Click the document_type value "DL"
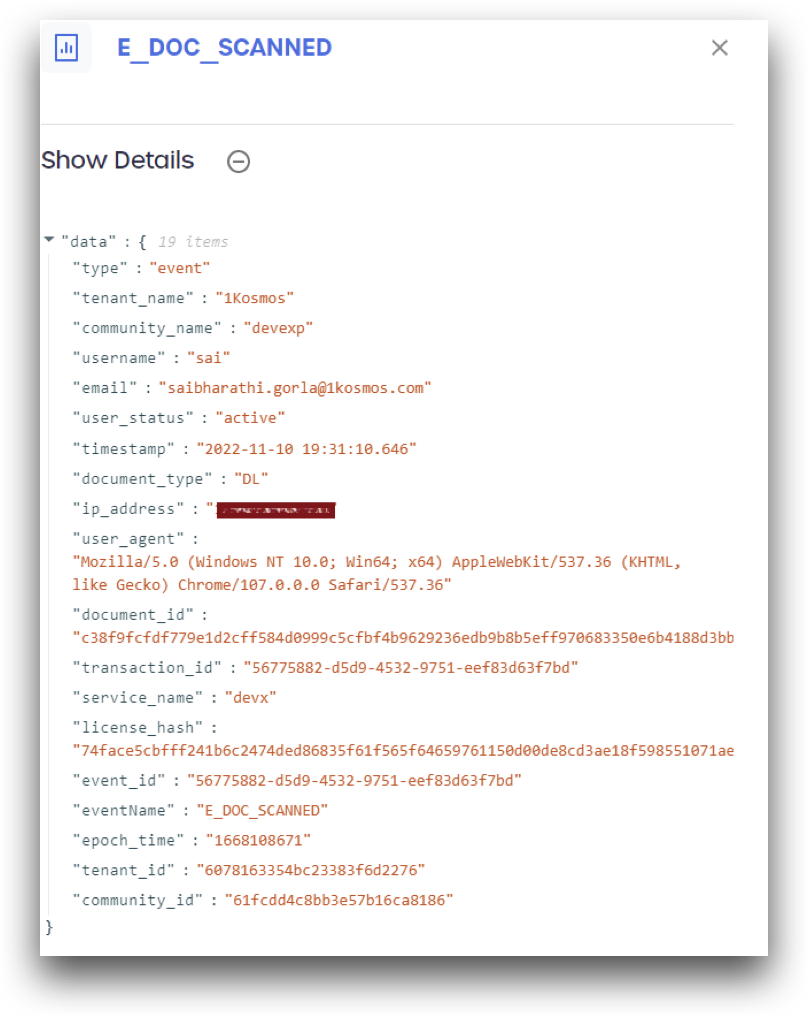Viewport: 808px width, 1016px height. tap(251, 479)
